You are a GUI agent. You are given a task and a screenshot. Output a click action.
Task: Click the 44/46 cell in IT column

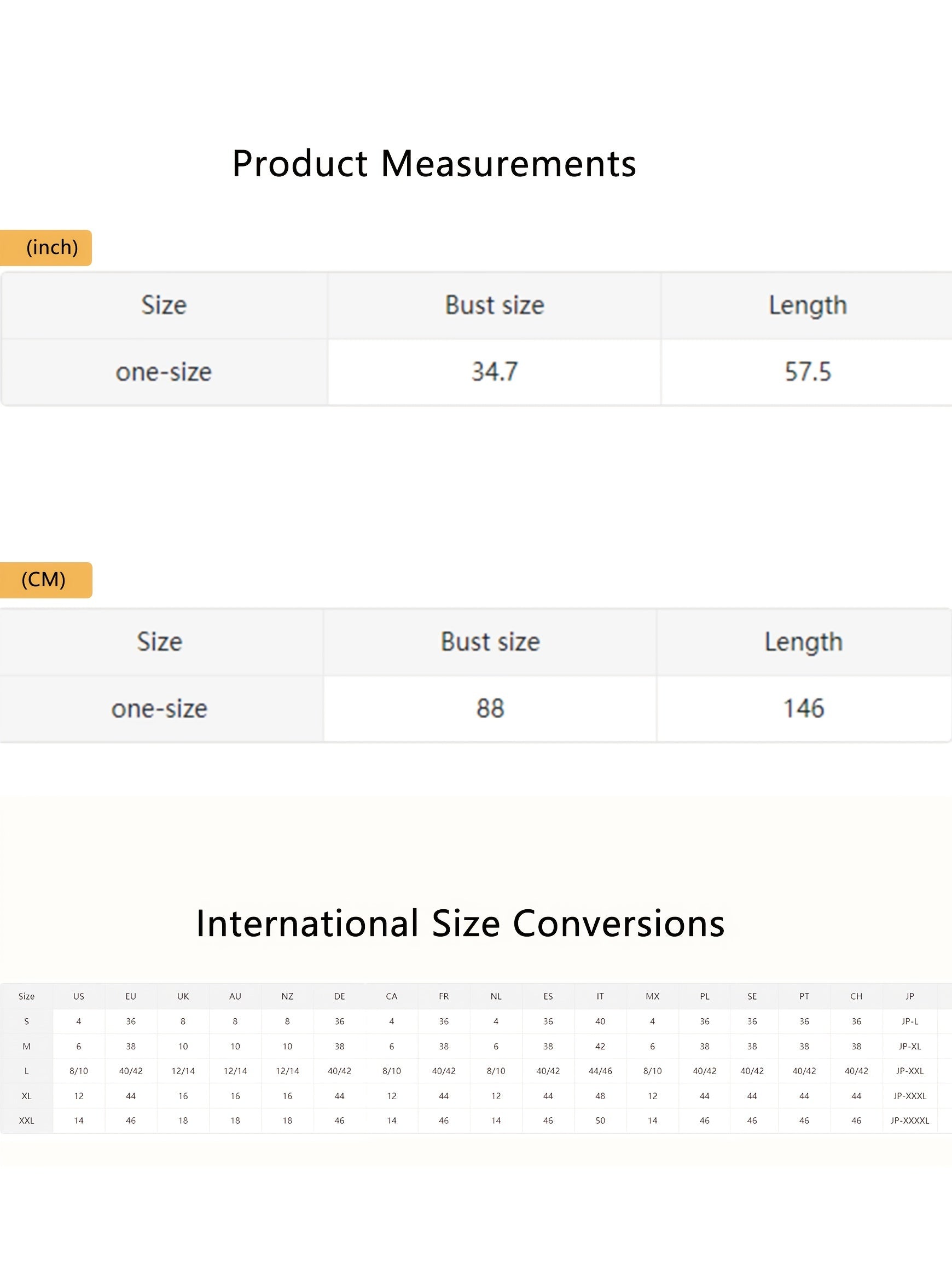tap(600, 1071)
